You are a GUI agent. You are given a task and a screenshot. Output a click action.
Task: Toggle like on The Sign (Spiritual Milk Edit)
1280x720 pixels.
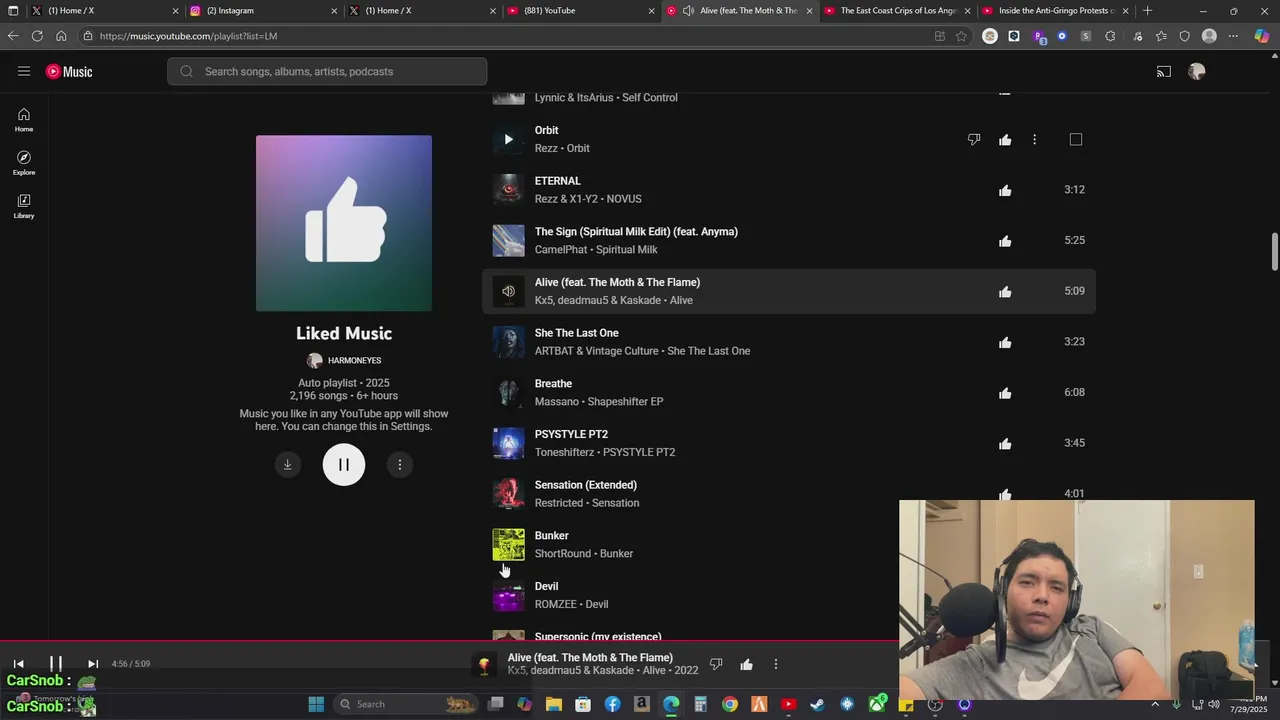[x=1005, y=241]
